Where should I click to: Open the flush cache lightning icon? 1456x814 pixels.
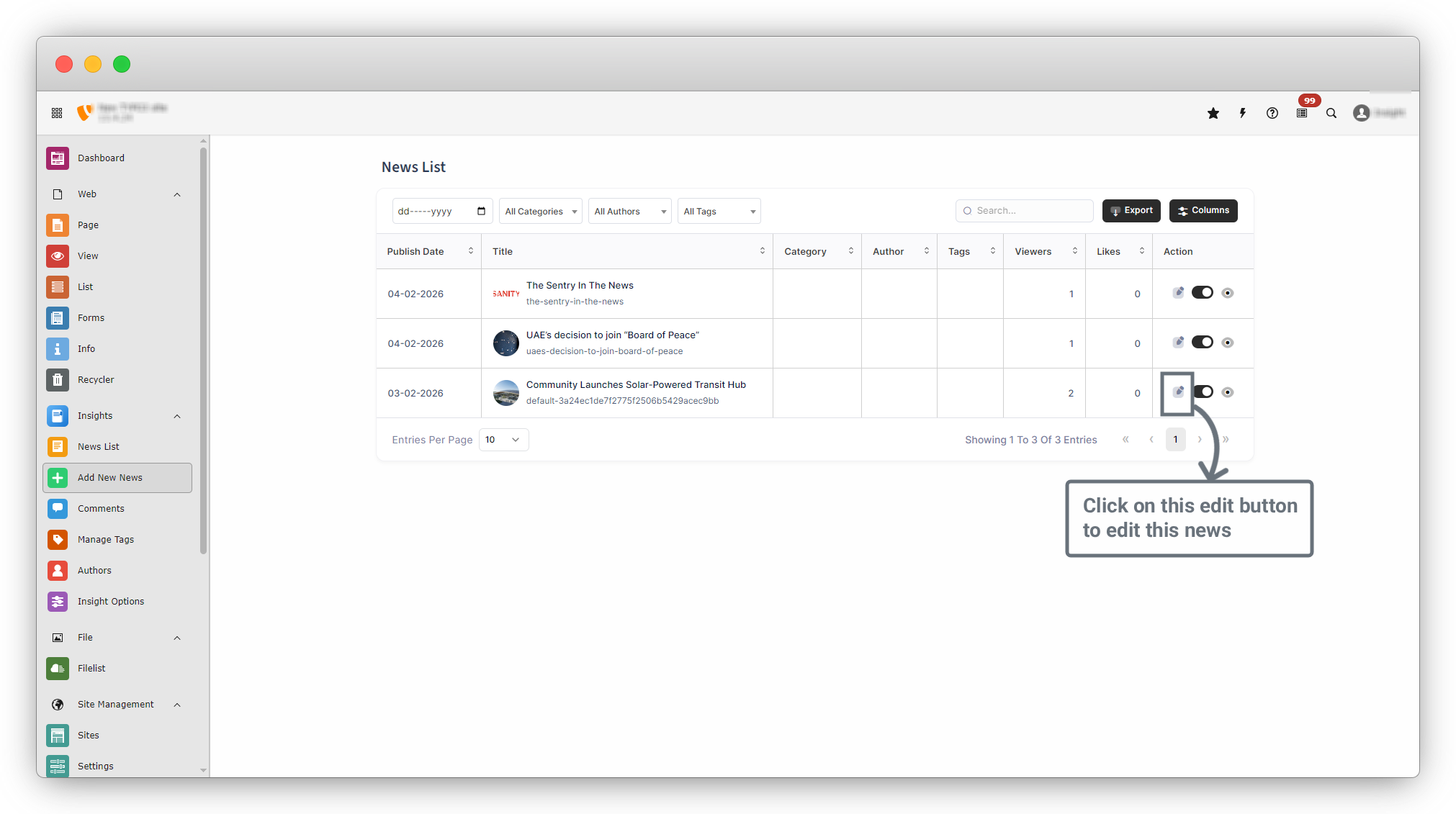1243,113
